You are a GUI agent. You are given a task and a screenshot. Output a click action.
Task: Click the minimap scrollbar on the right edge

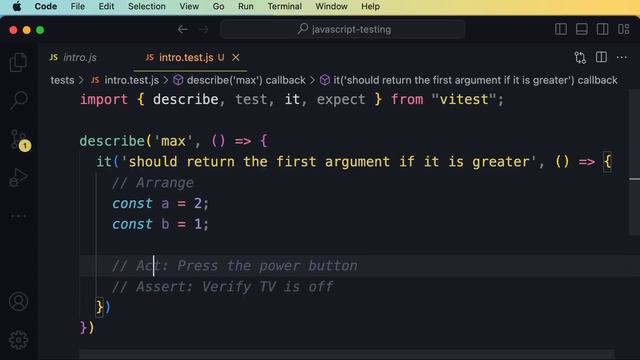634,162
